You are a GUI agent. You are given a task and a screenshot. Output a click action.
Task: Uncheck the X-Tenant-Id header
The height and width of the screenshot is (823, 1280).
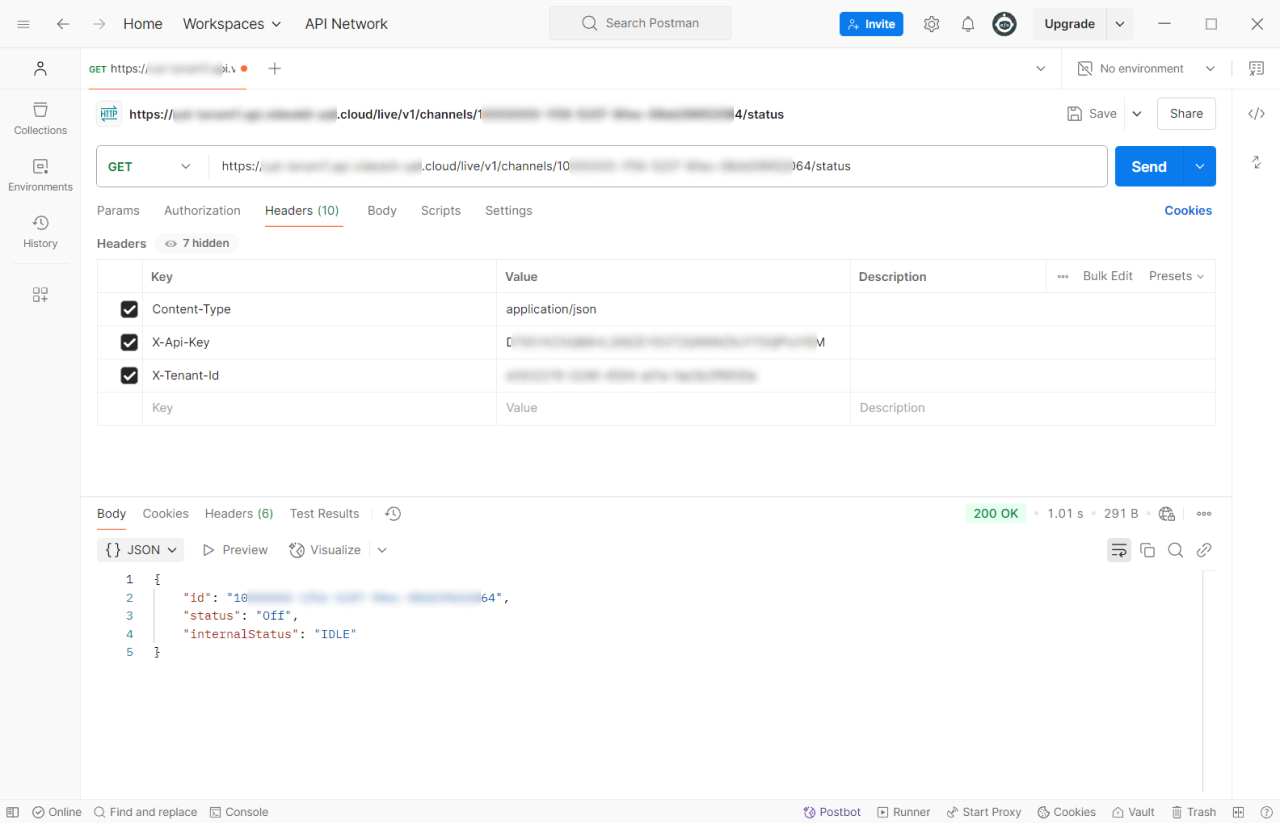pyautogui.click(x=129, y=375)
